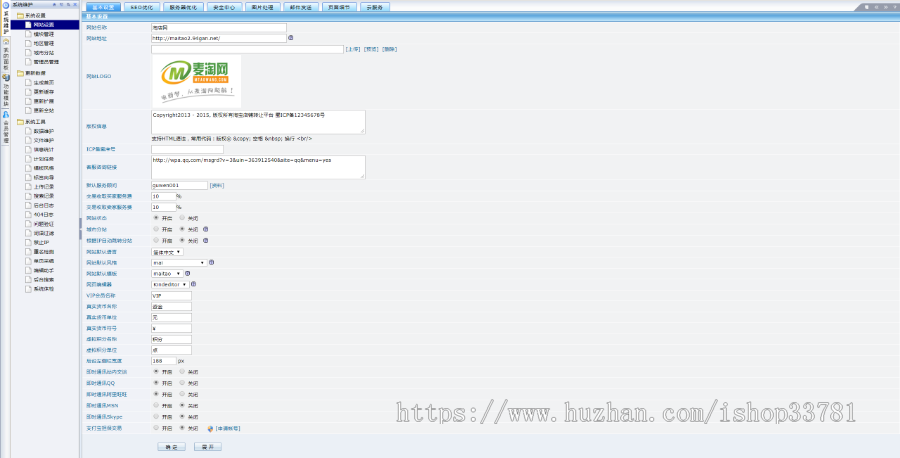900x458 pixels.
Task: Switch to the SEO优化 tab
Action: tap(142, 7)
